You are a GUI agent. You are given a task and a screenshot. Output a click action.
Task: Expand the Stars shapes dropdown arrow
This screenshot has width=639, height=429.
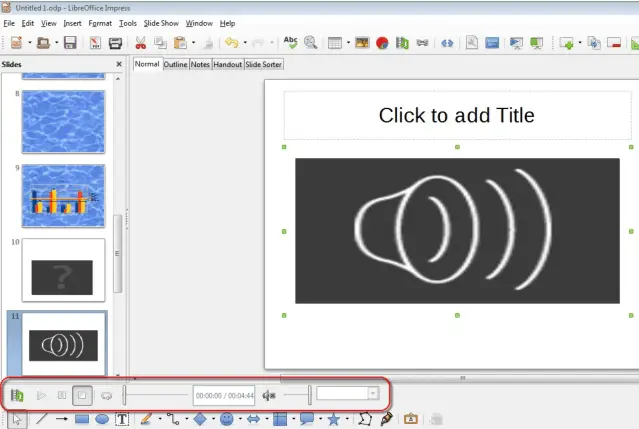(x=347, y=419)
